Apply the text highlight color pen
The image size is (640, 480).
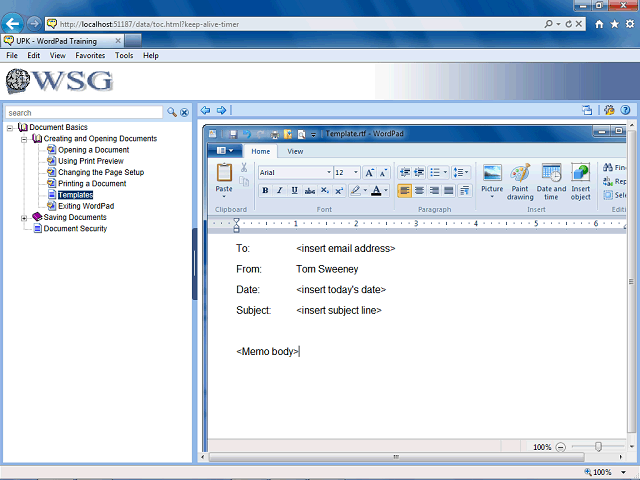tap(356, 191)
